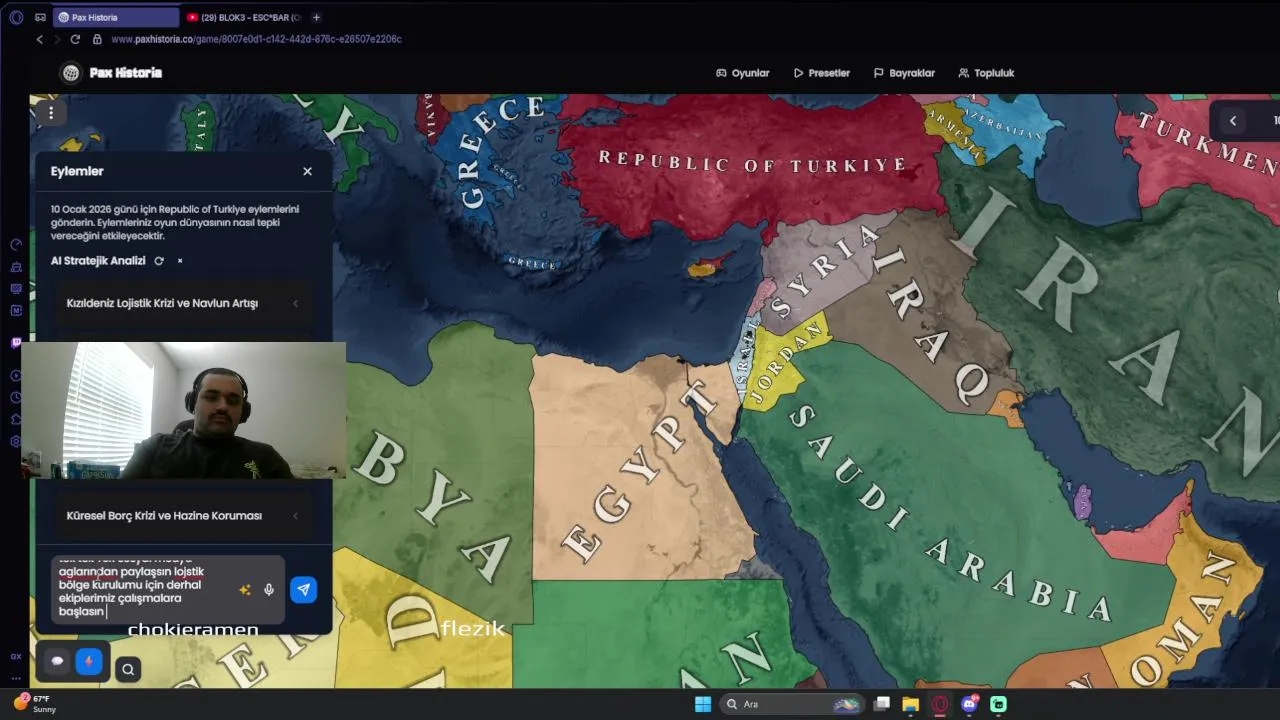Viewport: 1280px width, 720px height.
Task: Open the Topluluk menu
Action: coord(986,73)
